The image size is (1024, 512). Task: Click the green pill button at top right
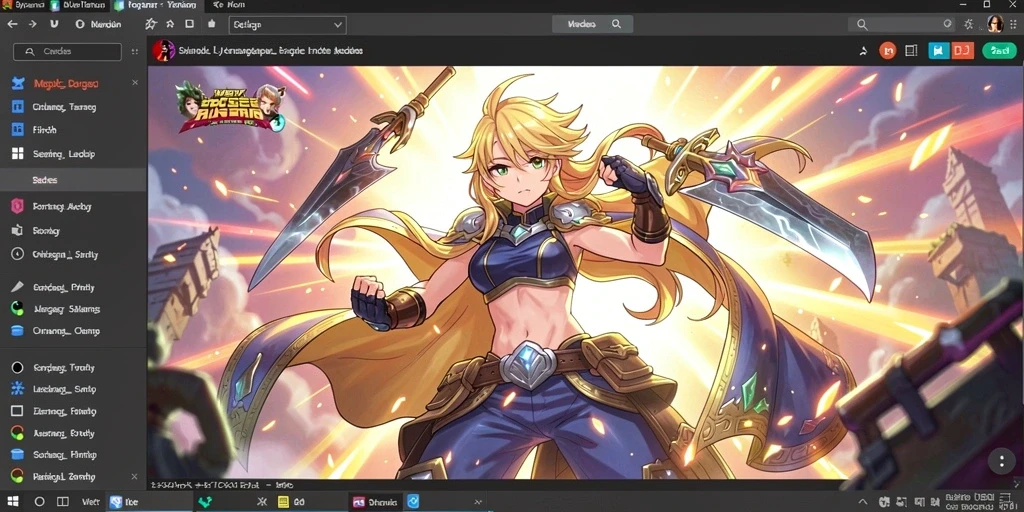coord(999,51)
